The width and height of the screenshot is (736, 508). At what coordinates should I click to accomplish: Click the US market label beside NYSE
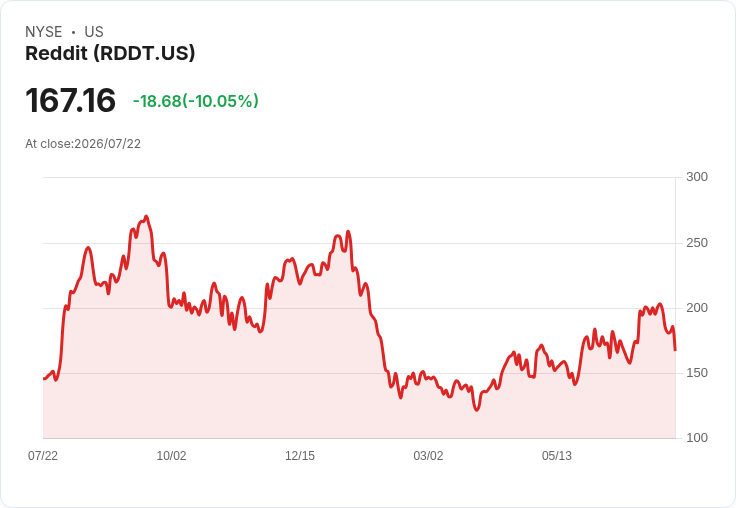94,32
